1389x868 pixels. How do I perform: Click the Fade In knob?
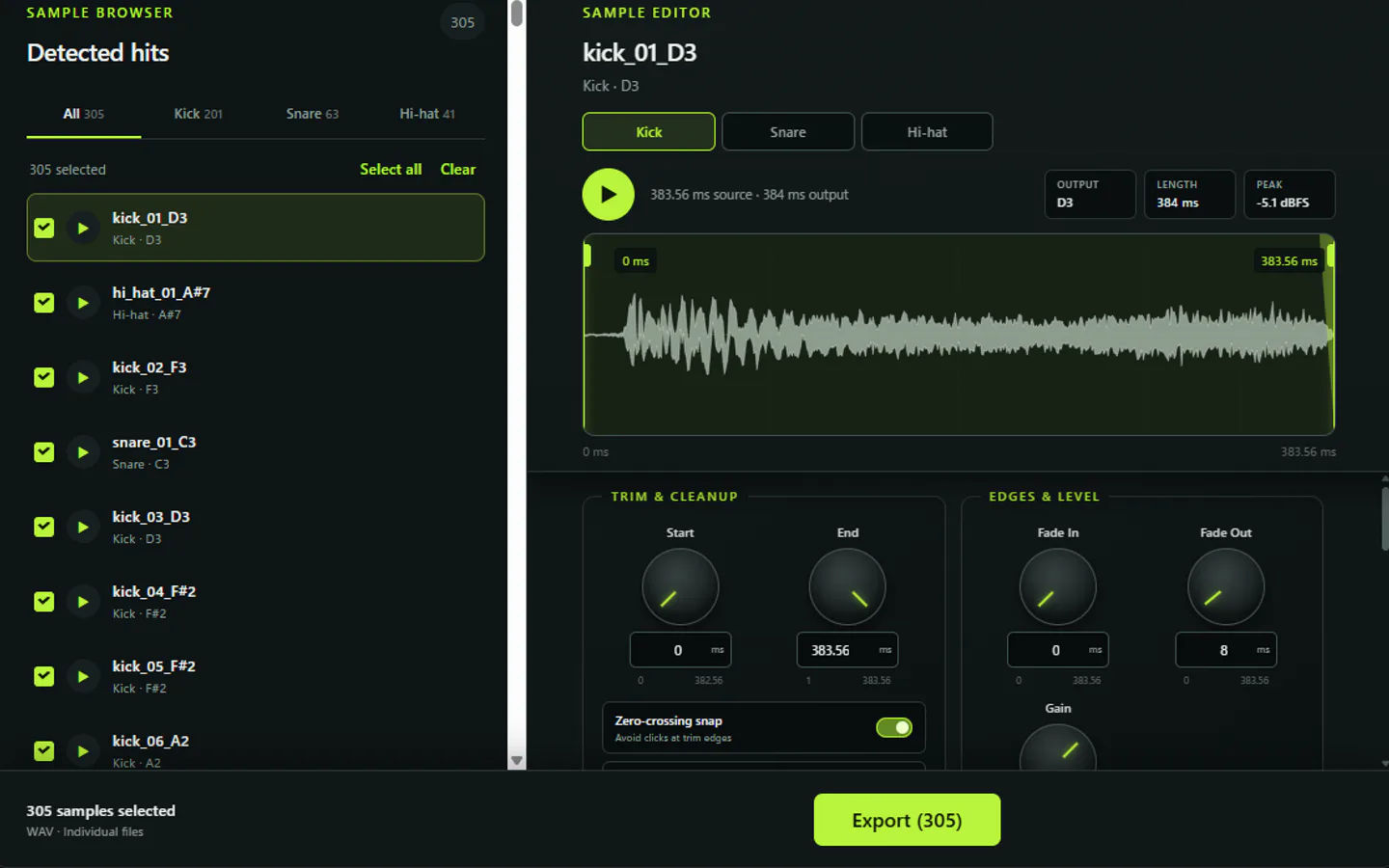(x=1058, y=586)
